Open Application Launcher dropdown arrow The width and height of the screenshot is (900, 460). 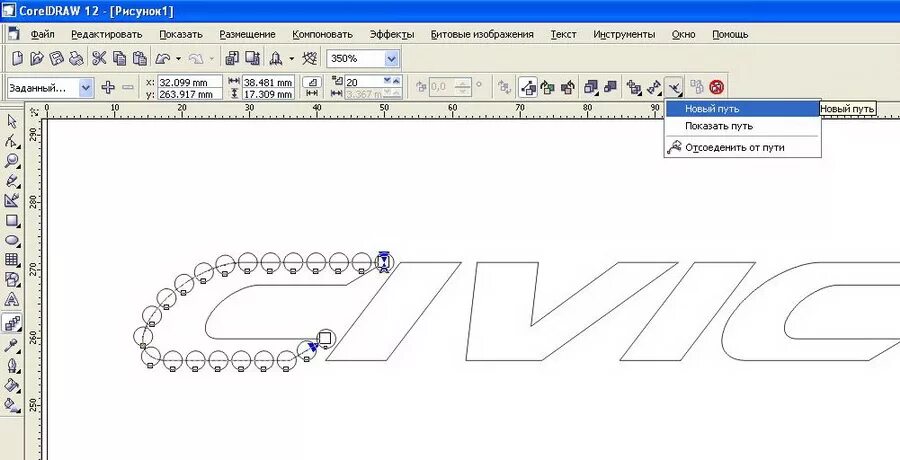291,59
